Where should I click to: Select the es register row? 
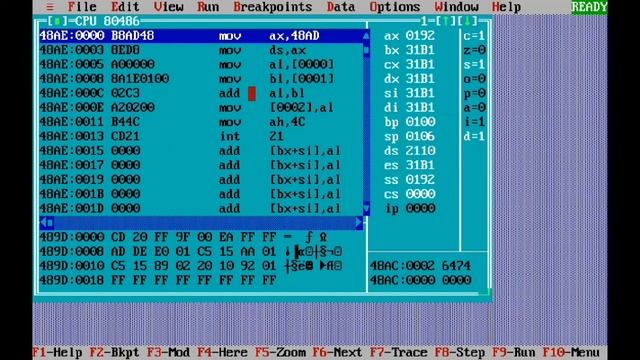409,165
